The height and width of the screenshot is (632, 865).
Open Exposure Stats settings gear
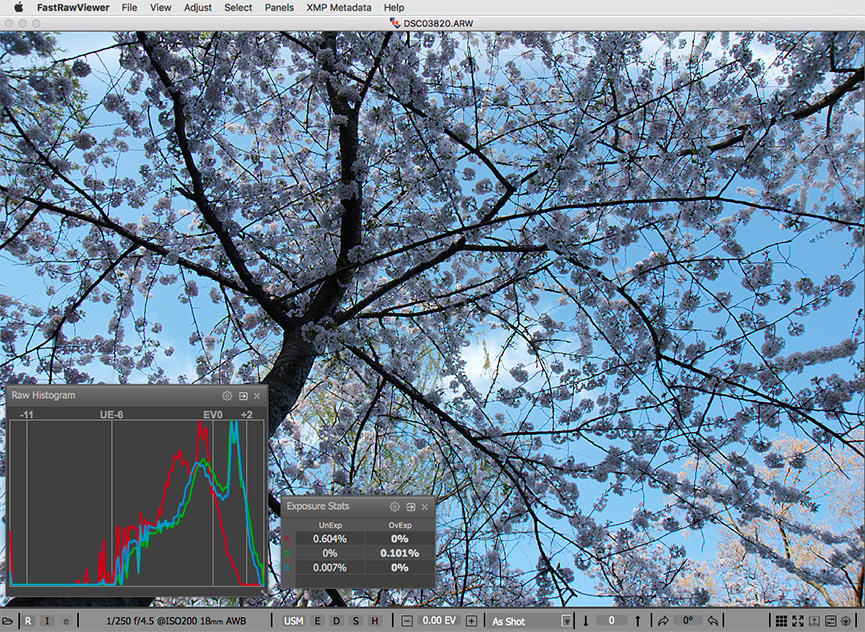[395, 507]
